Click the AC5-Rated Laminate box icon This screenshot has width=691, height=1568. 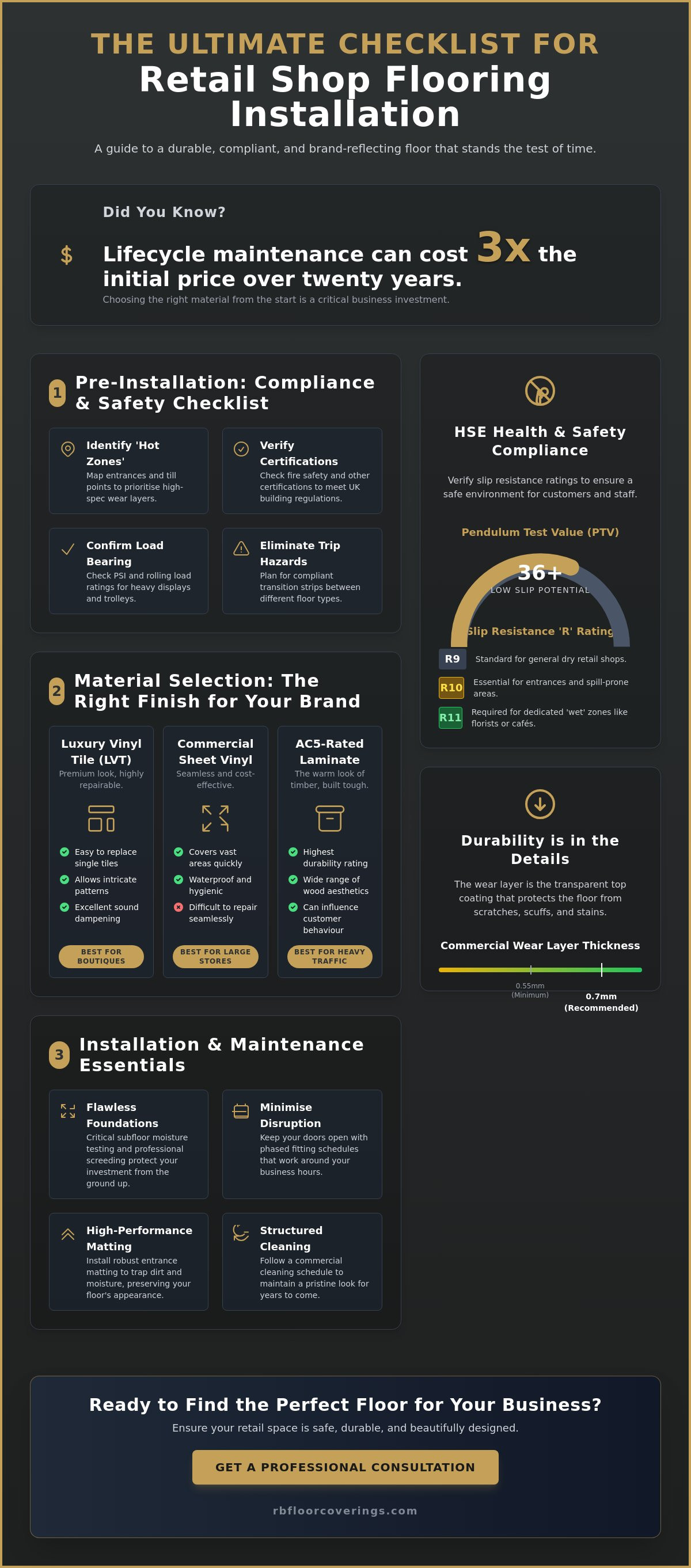329,818
